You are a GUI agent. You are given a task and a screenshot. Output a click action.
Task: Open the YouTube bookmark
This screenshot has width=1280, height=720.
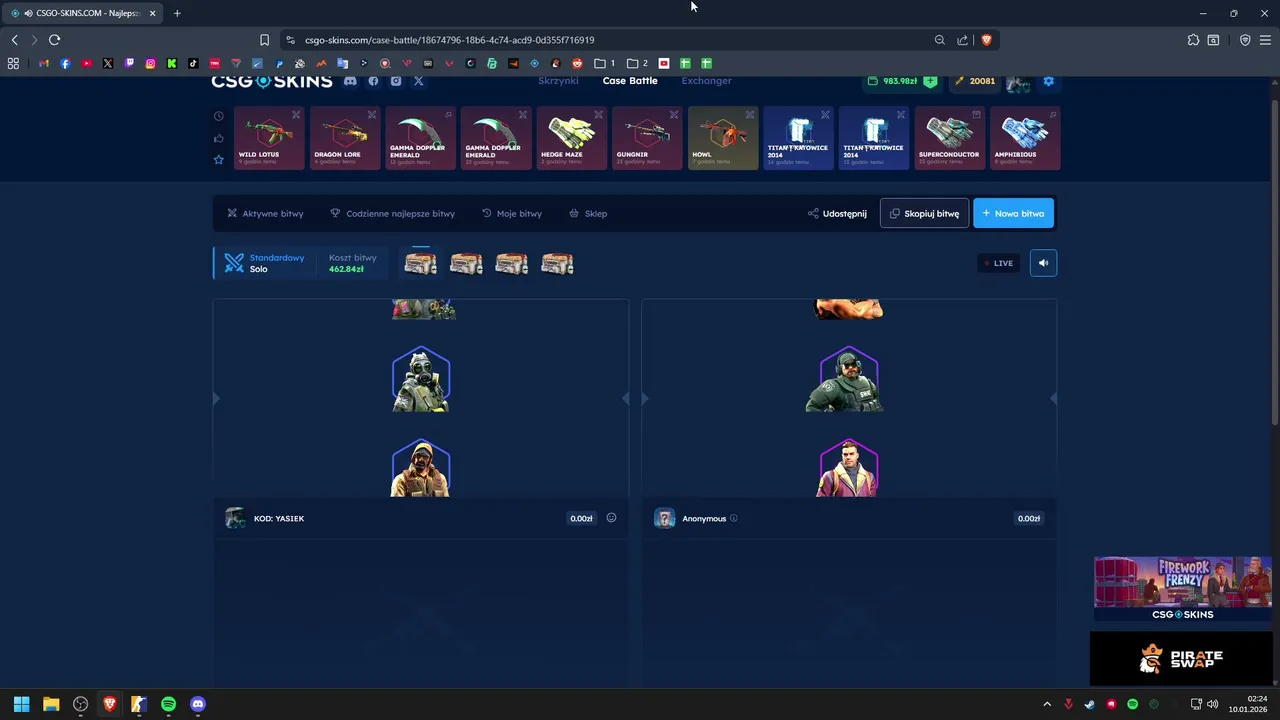(87, 63)
